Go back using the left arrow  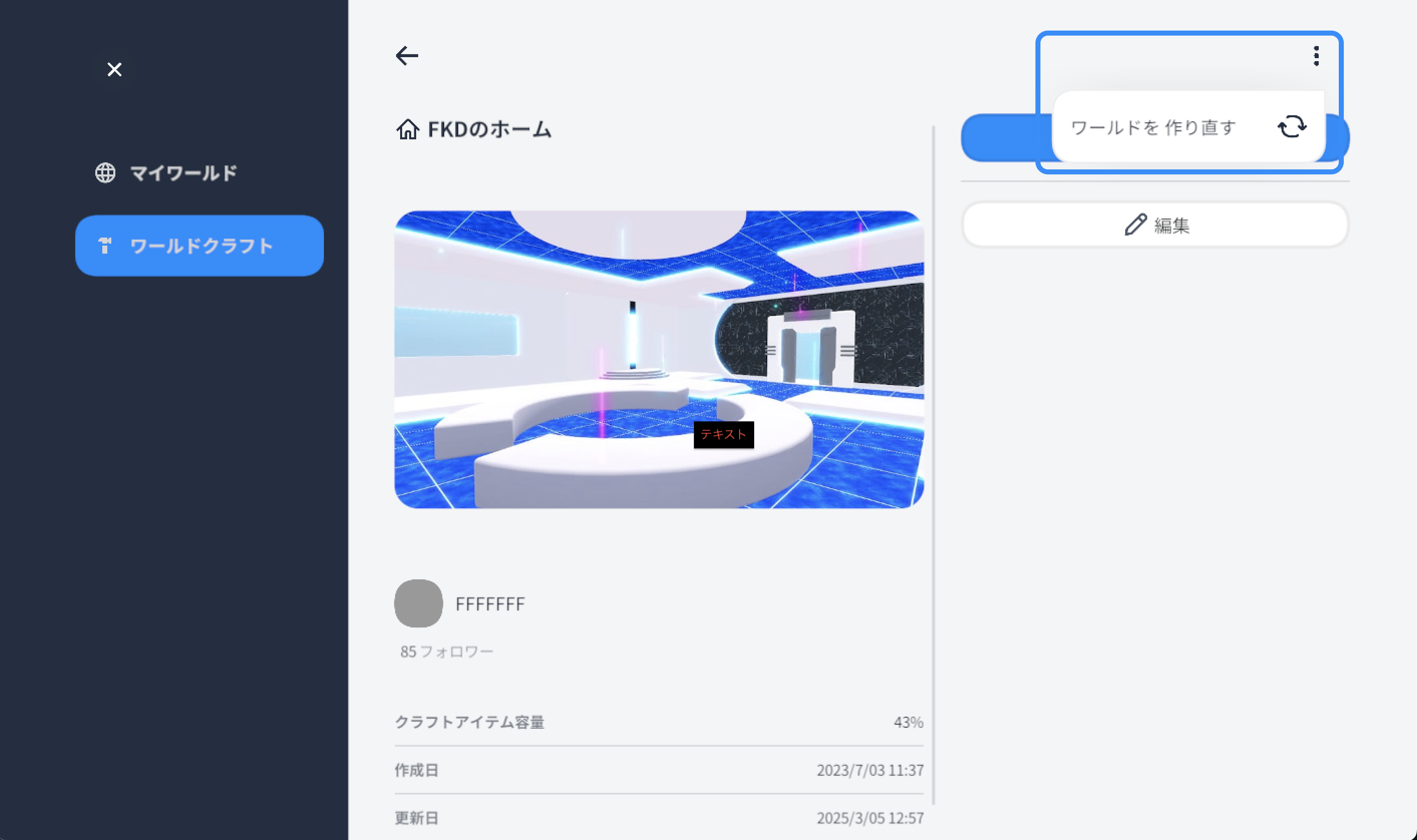click(407, 56)
